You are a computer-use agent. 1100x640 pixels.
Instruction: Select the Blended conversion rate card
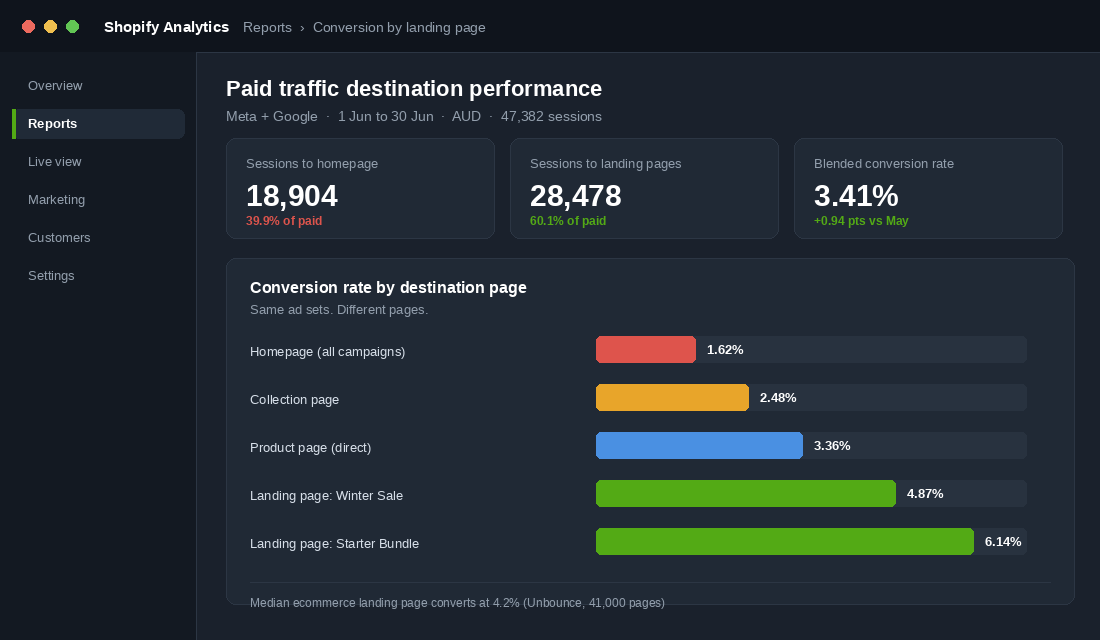928,188
